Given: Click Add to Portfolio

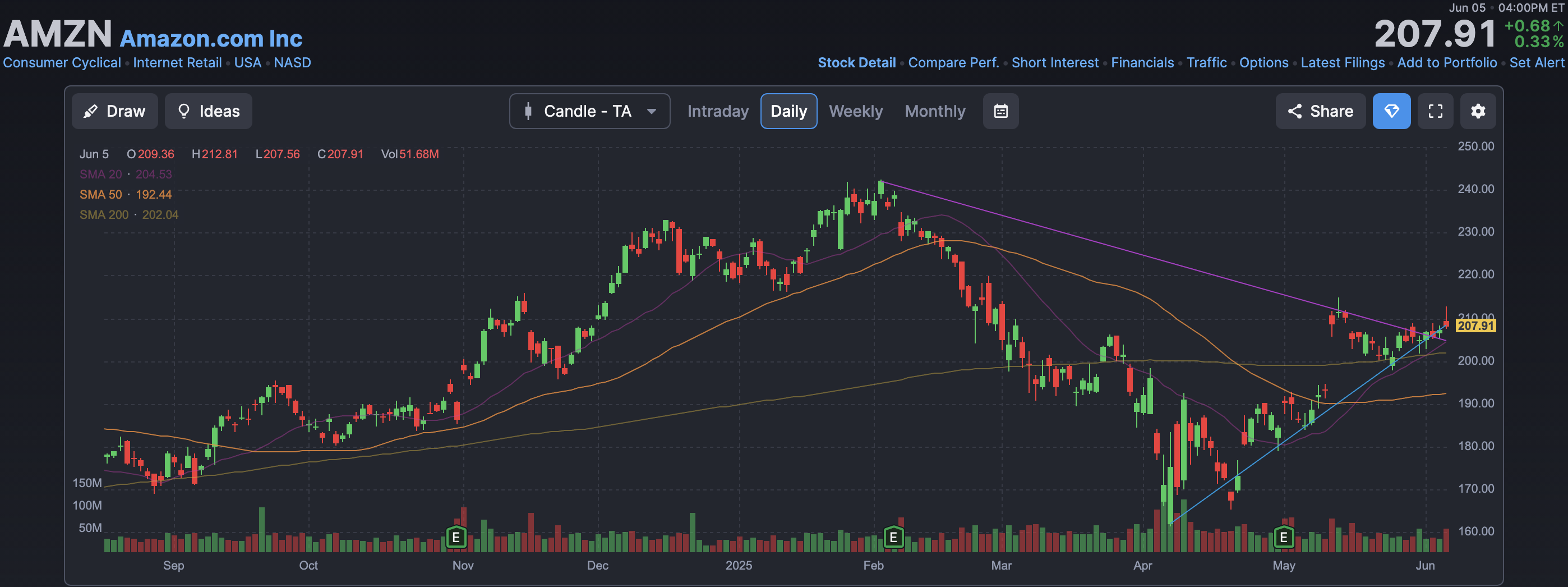Looking at the screenshot, I should pyautogui.click(x=1447, y=63).
